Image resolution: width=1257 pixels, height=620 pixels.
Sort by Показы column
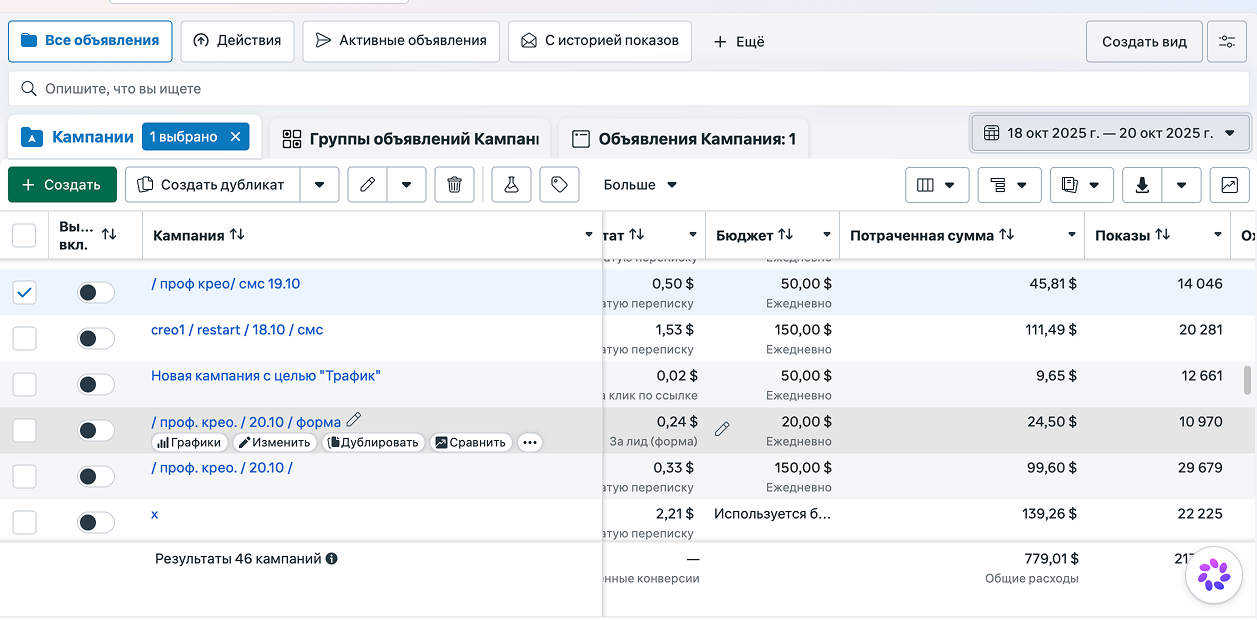(x=1162, y=235)
